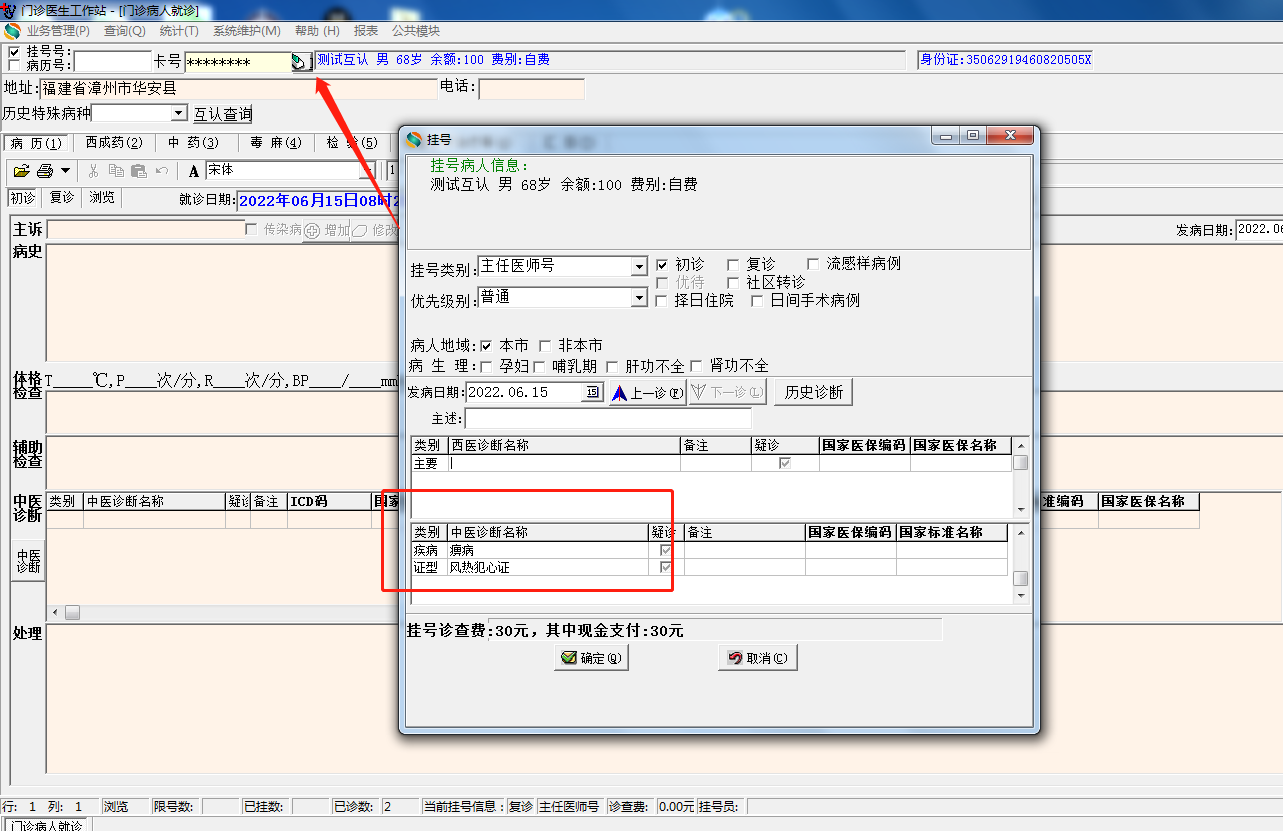The image size is (1283, 831).
Task: Click the 发病日期 date field in dialog
Action: click(x=524, y=392)
